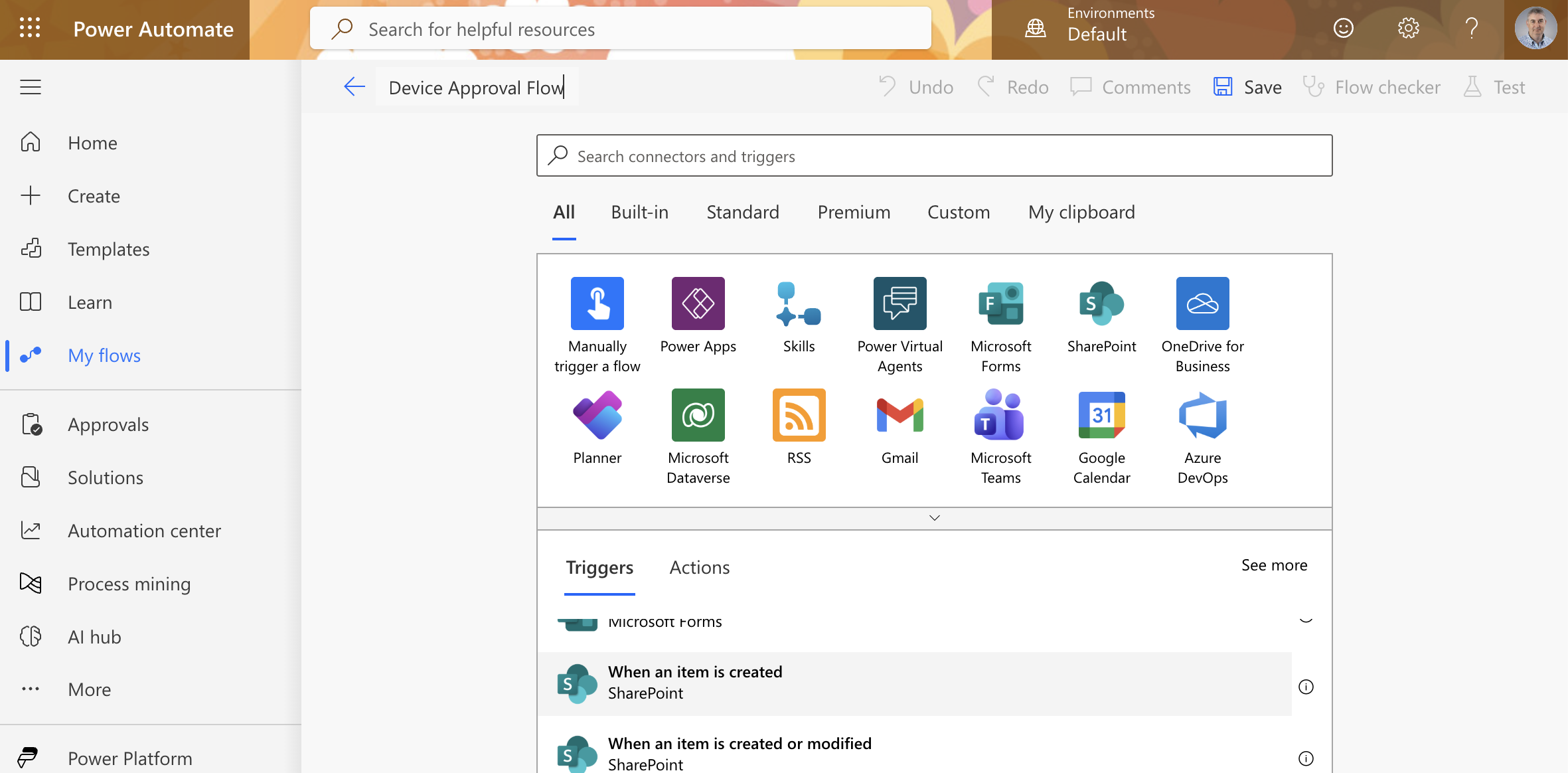Select the Planner connector icon
The image size is (1568, 773).
[x=597, y=415]
